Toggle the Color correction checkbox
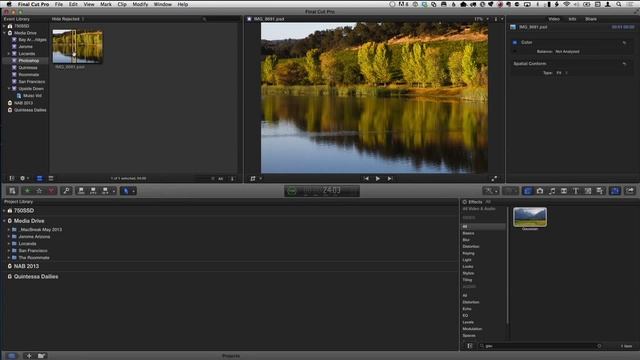The height and width of the screenshot is (360, 640). tap(515, 42)
